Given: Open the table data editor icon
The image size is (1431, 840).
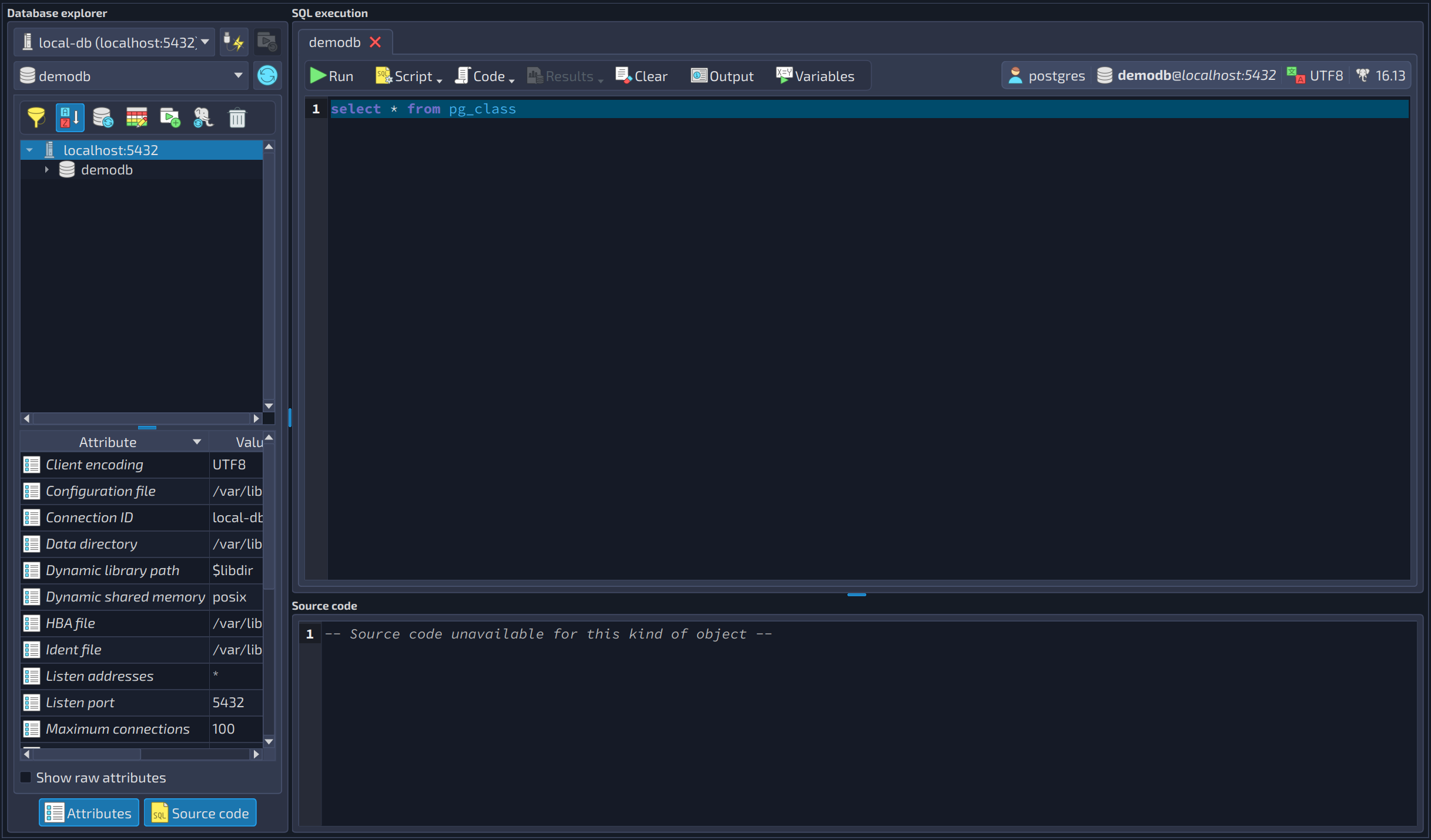Looking at the screenshot, I should (137, 118).
